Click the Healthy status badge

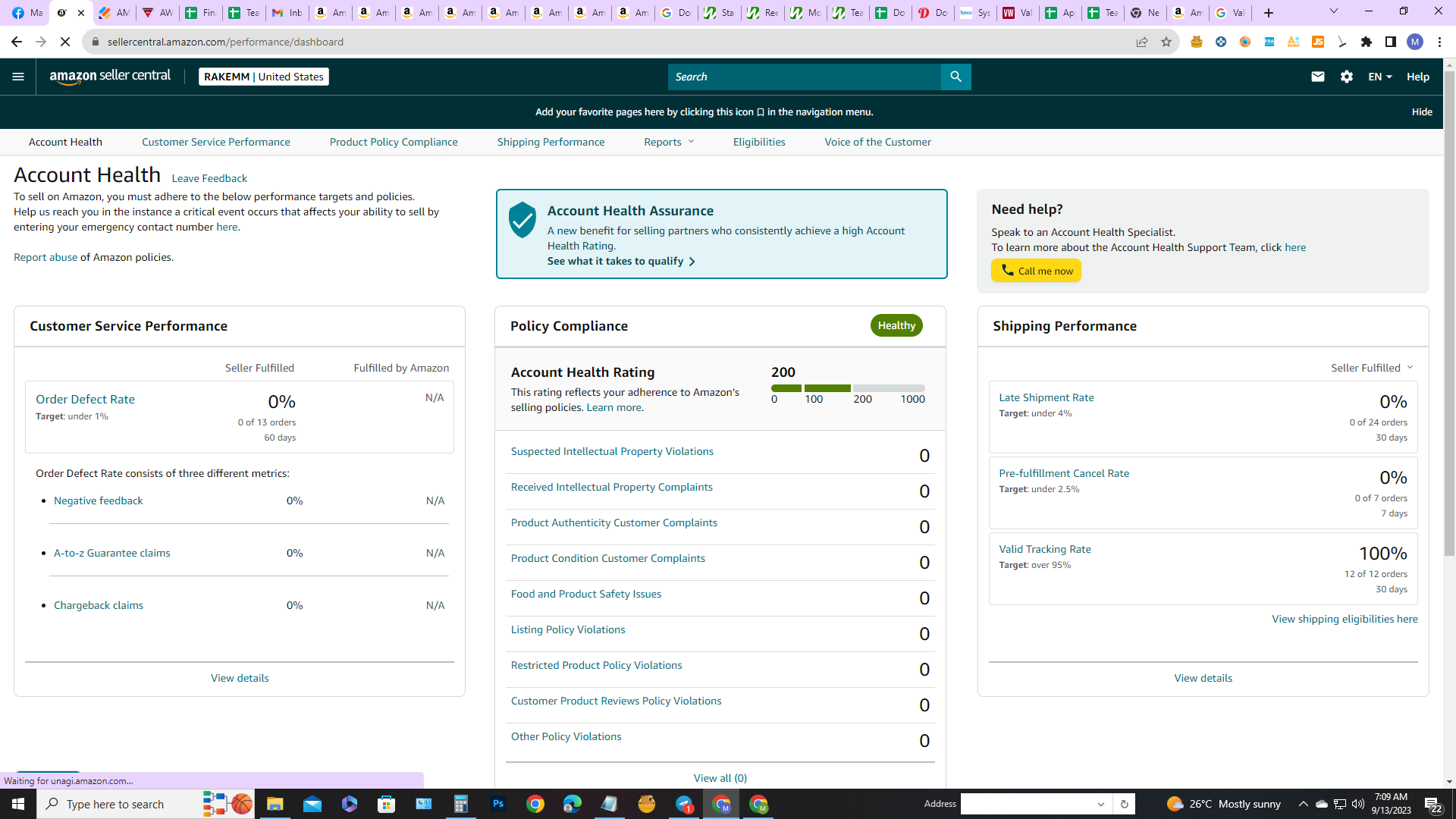coord(896,325)
